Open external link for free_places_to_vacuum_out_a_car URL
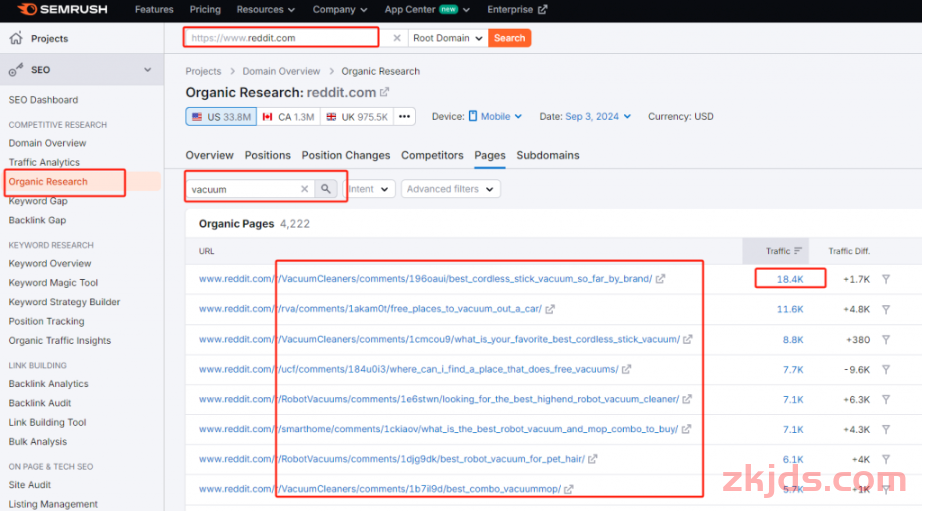 coord(550,309)
